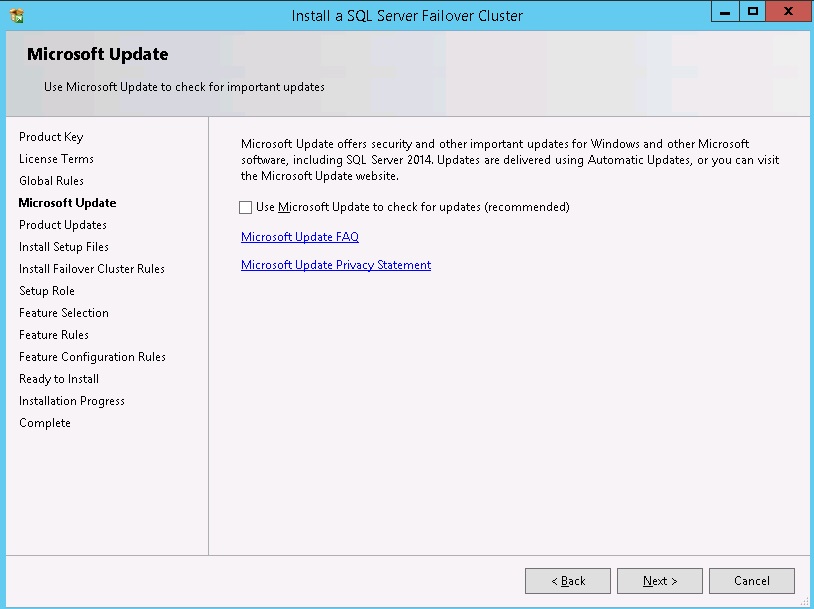Select Feature Configuration Rules step
The height and width of the screenshot is (609, 814).
(x=92, y=357)
